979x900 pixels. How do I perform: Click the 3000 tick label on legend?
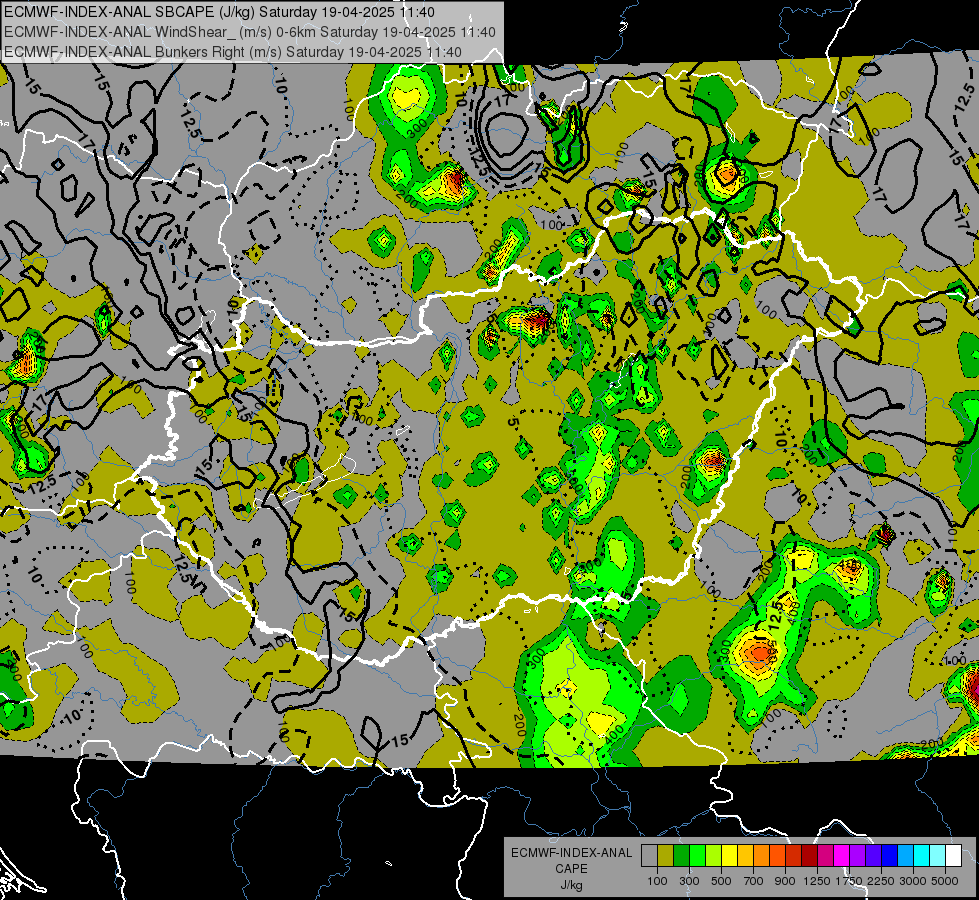tap(913, 881)
